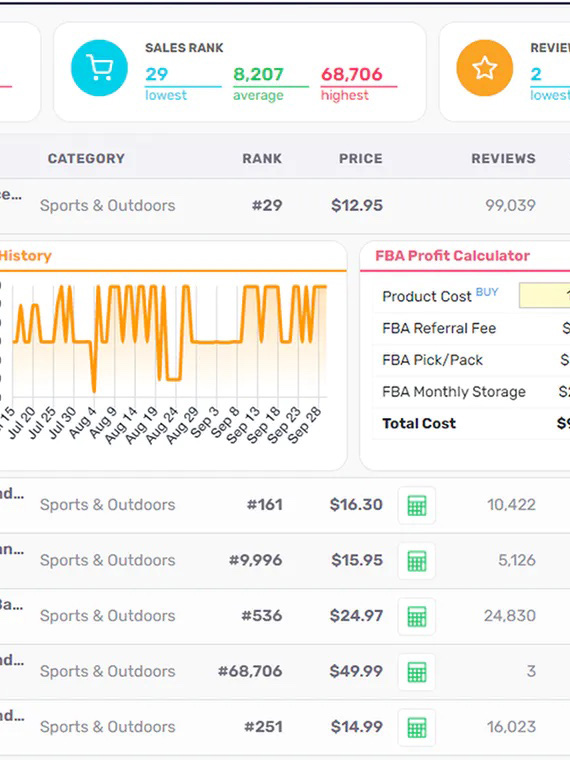Click the FBA Pick/Pack label
Viewport: 570px width, 760px height.
432,360
